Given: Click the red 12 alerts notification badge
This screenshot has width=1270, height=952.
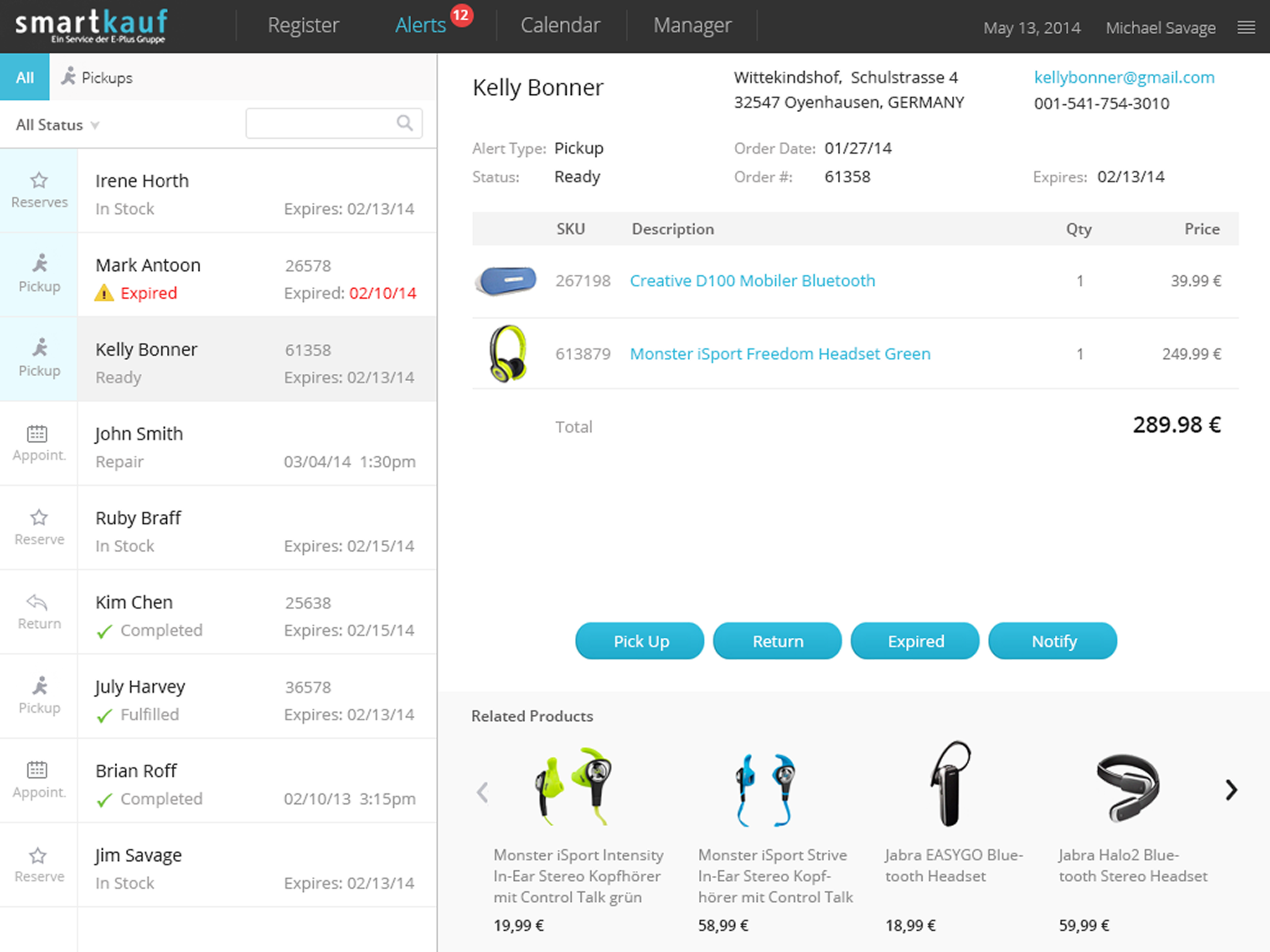Looking at the screenshot, I should 461,15.
